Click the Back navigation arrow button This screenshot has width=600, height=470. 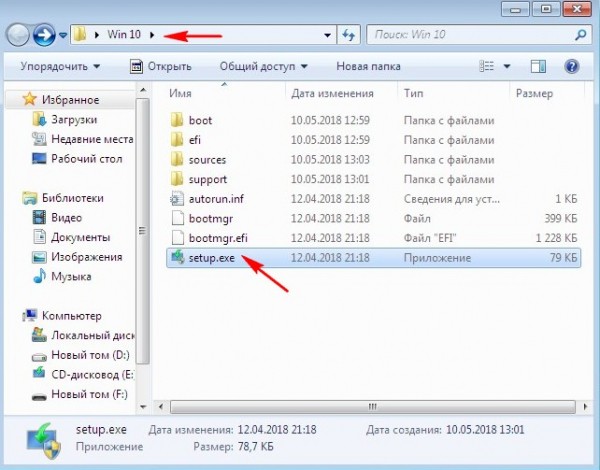click(x=18, y=35)
